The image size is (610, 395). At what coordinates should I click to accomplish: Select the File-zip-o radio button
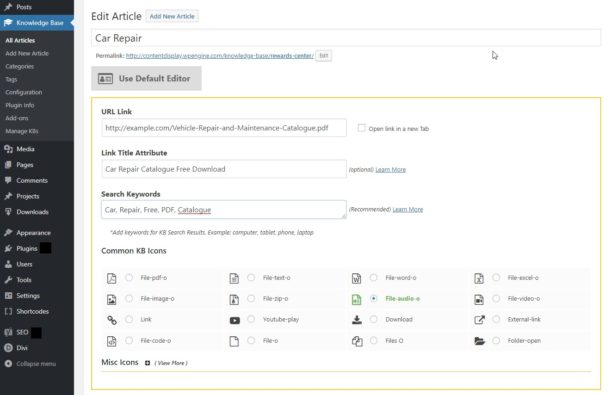coord(251,298)
